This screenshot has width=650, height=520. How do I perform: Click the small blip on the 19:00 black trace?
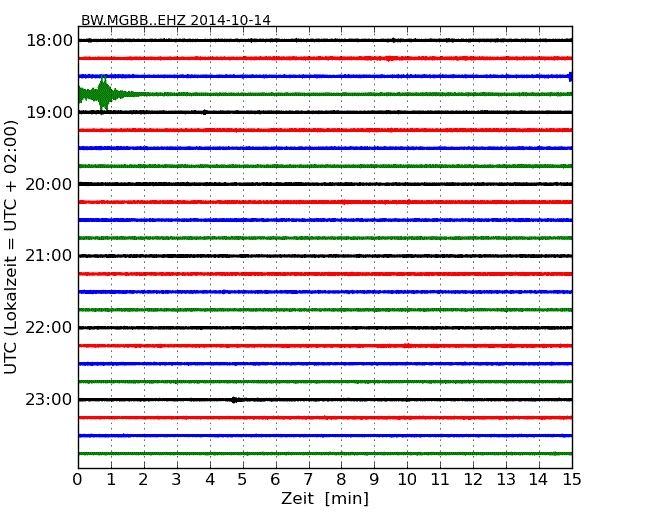coord(204,112)
